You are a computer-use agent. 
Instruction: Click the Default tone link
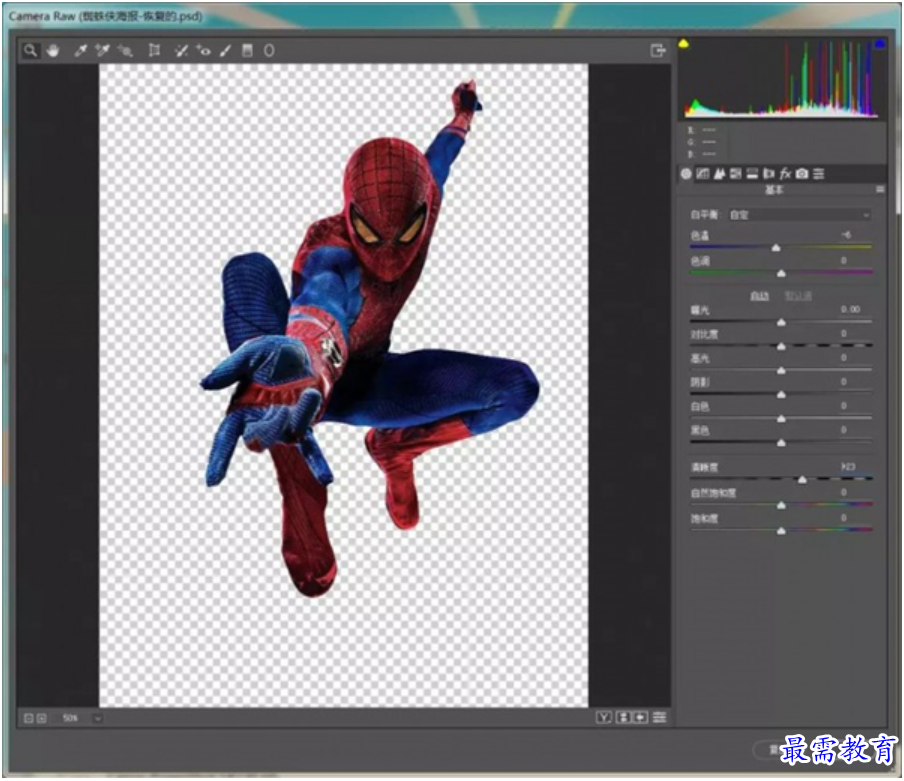798,296
